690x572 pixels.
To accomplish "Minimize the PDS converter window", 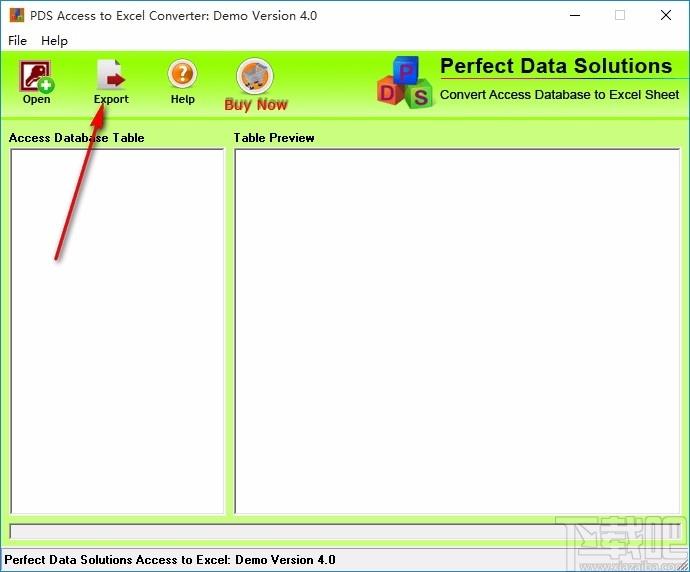I will [x=575, y=15].
